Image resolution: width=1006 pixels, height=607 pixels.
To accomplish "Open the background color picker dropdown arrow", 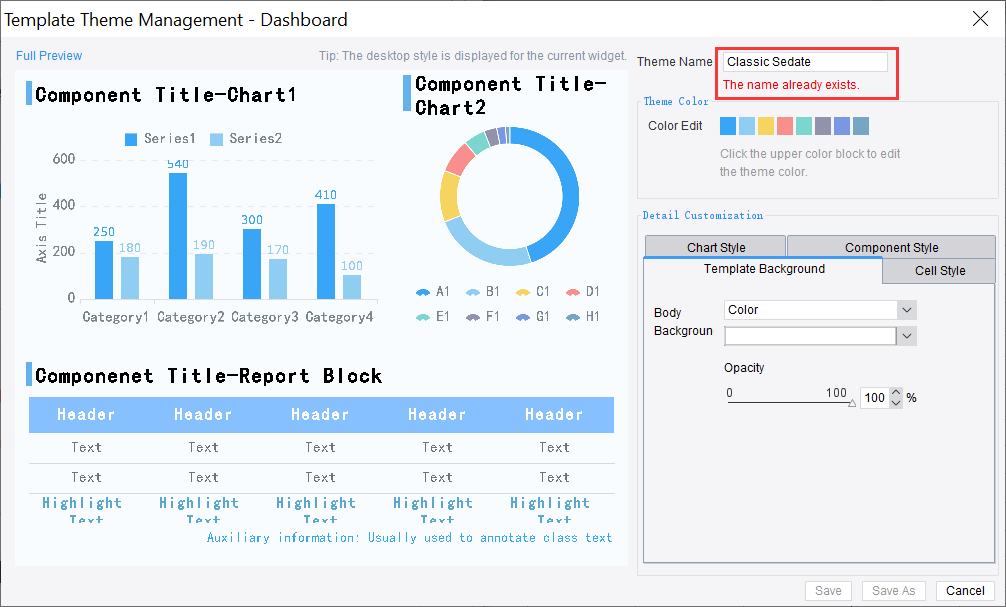I will (x=907, y=336).
